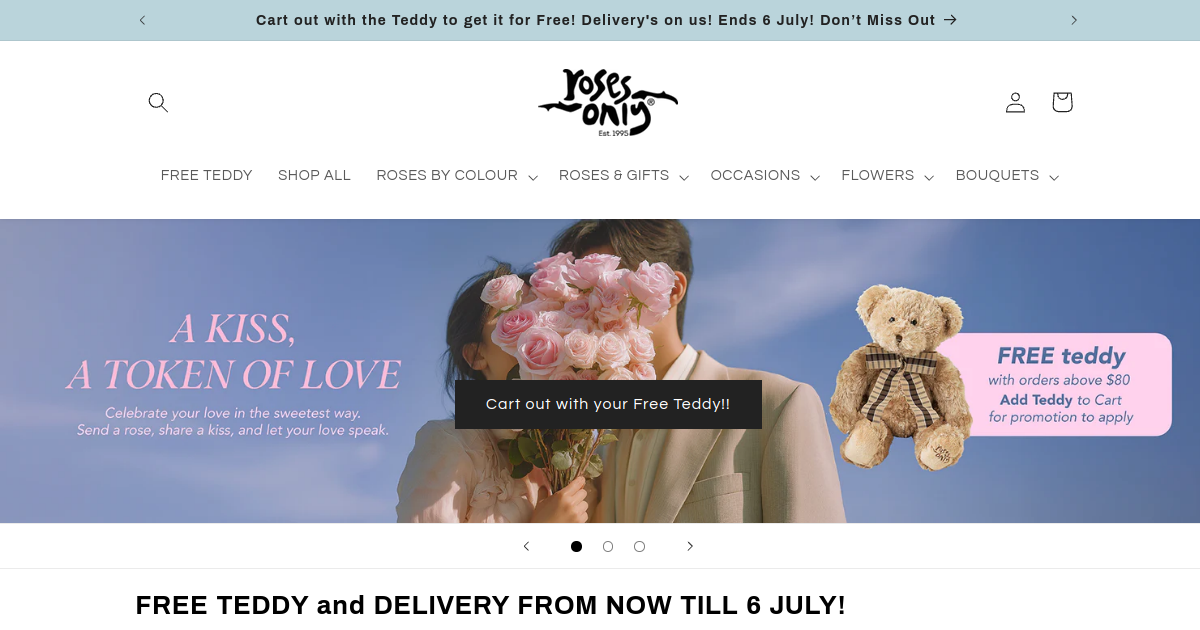Screen dimensions: 1200x630
Task: Open the Free Teddy menu item
Action: pos(207,176)
